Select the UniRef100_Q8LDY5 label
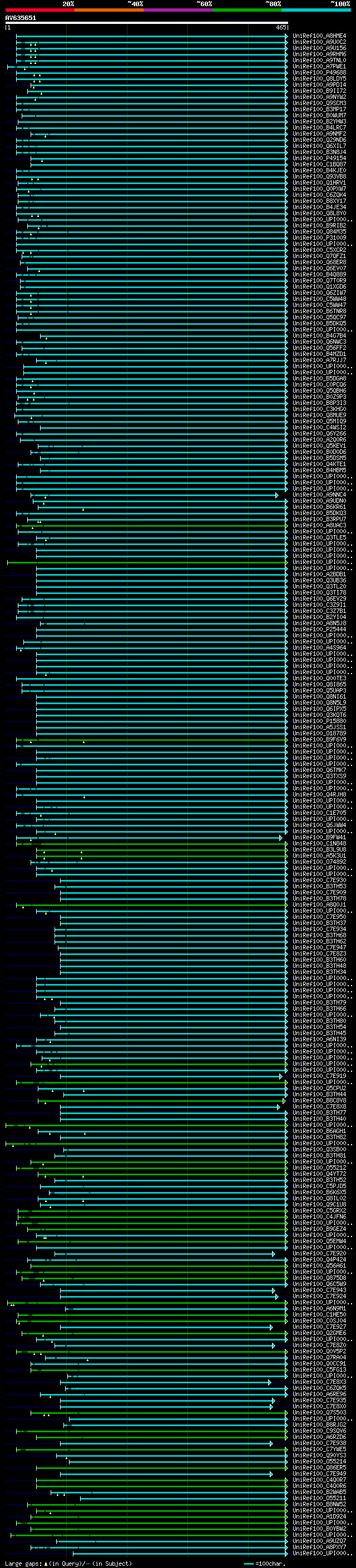The width and height of the screenshot is (356, 1568). point(319,78)
